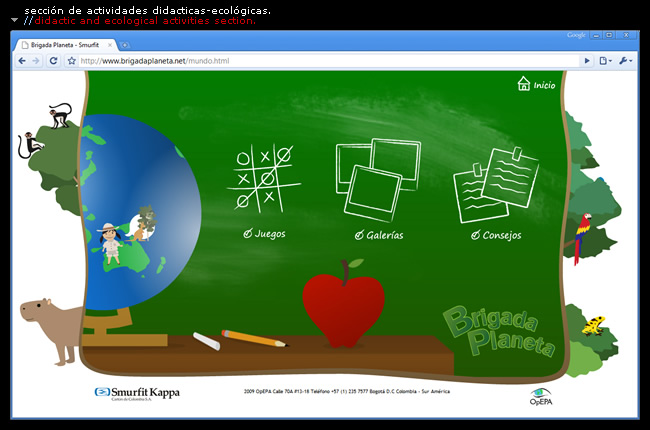Click the Inicio house icon
The width and height of the screenshot is (650, 430).
click(523, 85)
